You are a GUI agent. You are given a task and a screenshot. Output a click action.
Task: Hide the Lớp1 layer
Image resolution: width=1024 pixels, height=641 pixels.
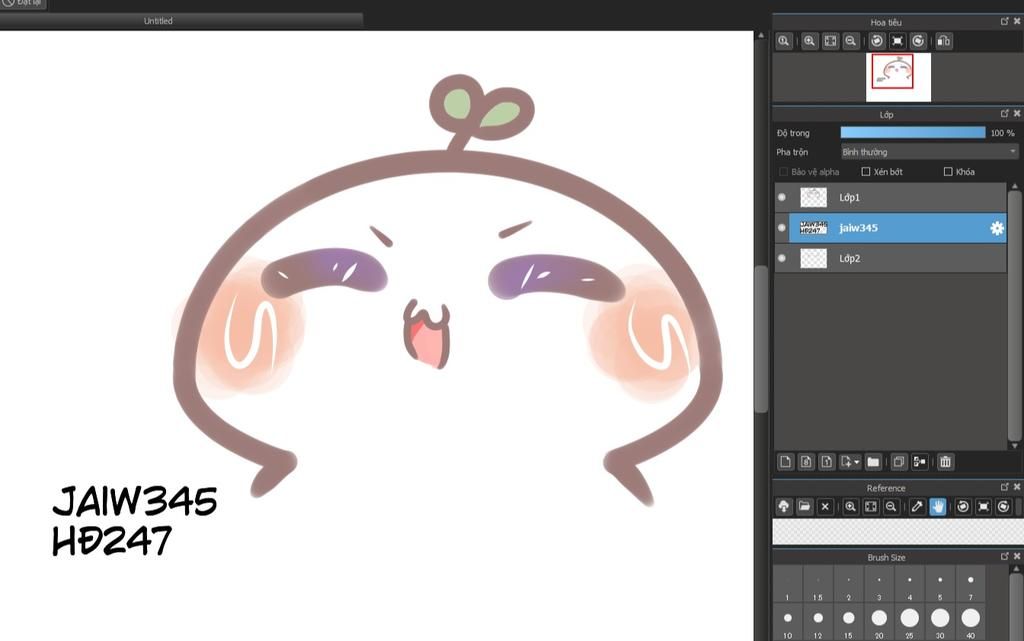click(782, 197)
